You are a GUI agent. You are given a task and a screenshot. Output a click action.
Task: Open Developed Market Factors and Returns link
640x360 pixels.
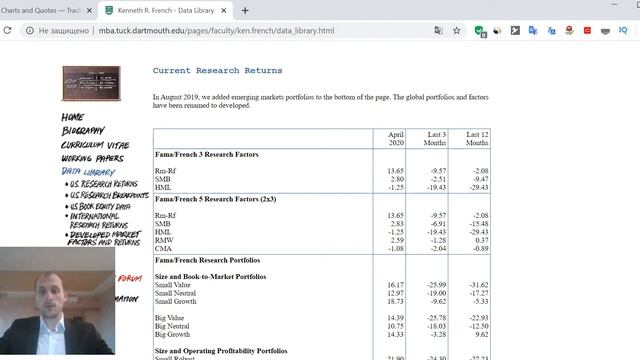pyautogui.click(x=104, y=238)
